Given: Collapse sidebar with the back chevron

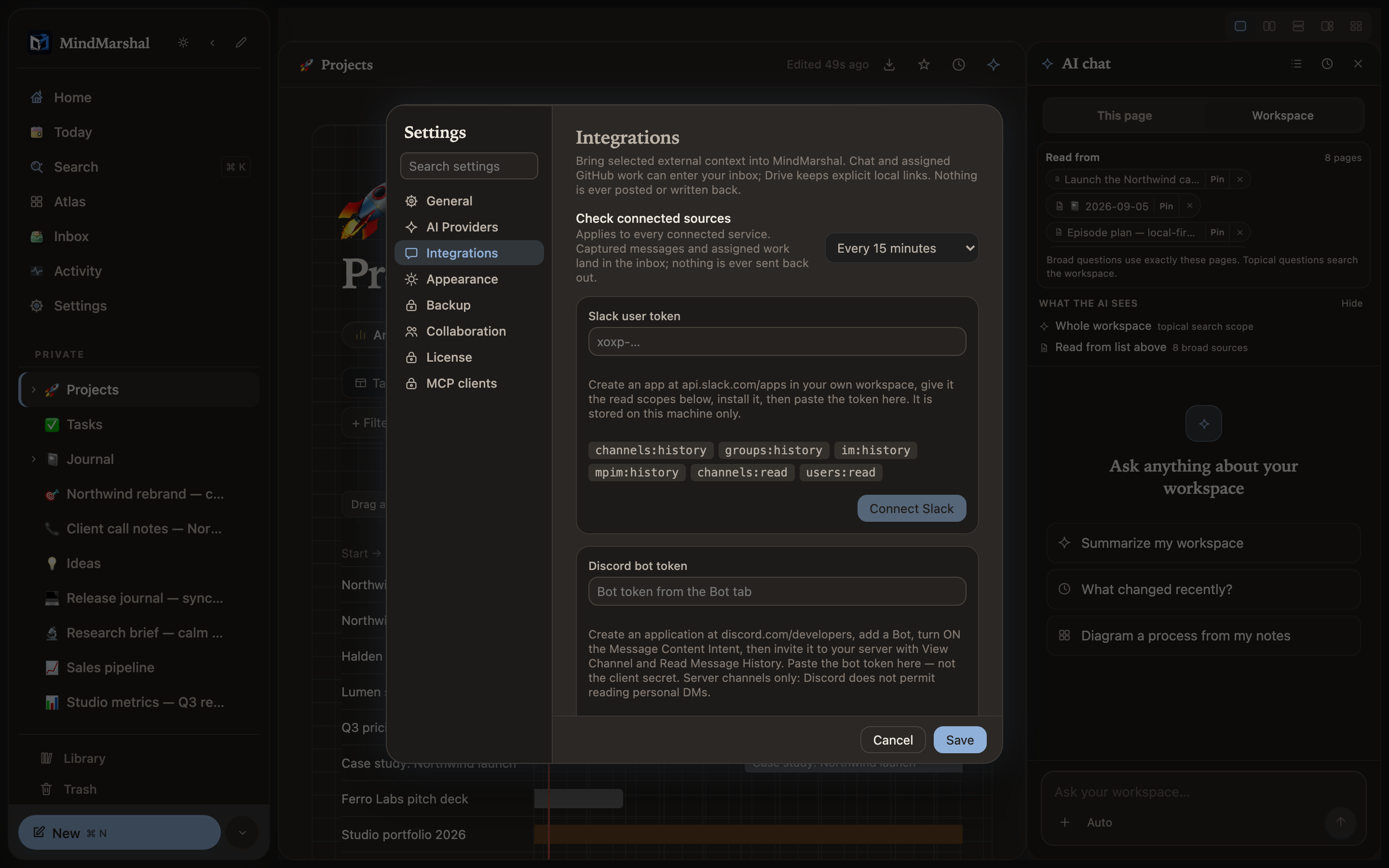Looking at the screenshot, I should click(x=212, y=42).
